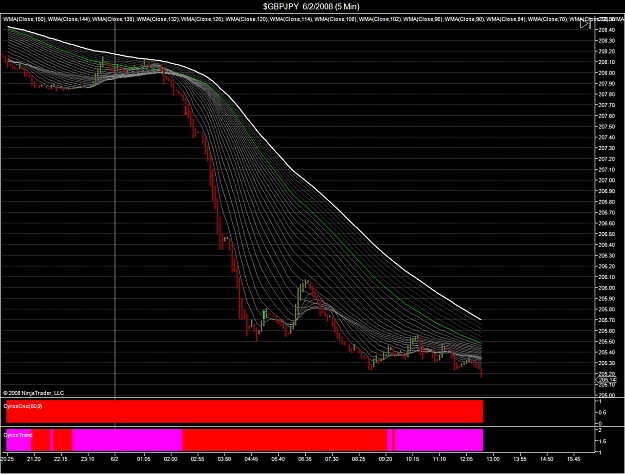The image size is (625, 474).
Task: Click the 208.40 price axis label
Action: 607,30
